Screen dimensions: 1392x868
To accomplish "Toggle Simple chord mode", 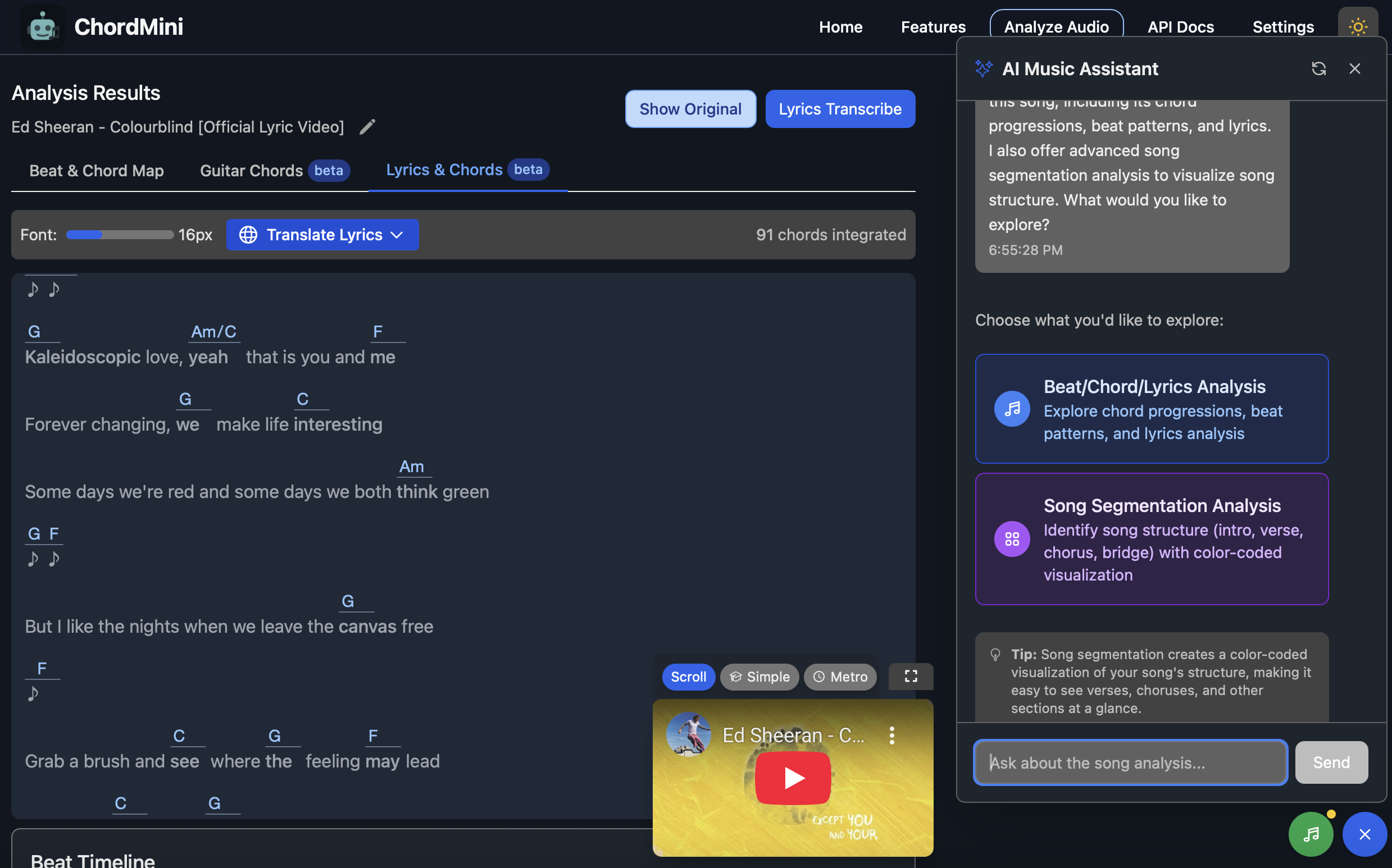I will coord(759,677).
